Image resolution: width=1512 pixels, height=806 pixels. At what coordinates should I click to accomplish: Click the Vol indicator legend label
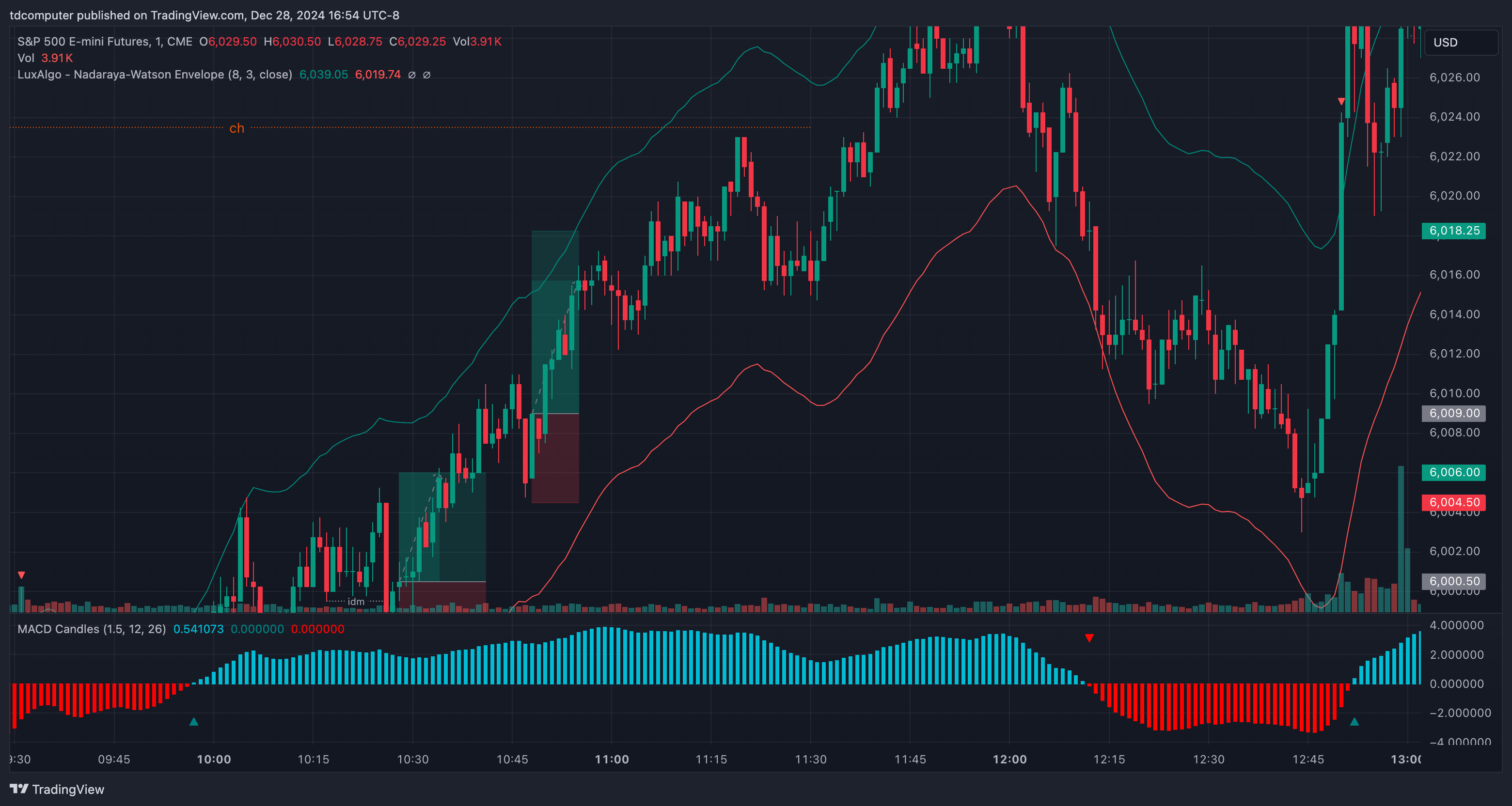[x=25, y=58]
